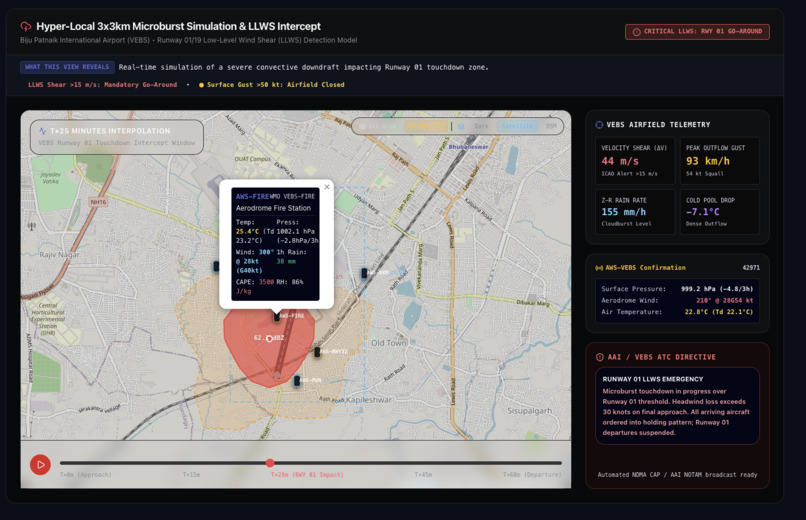806x520 pixels.
Task: Jump to T+28m (RWY 01 Impact) label
Action: [x=307, y=475]
